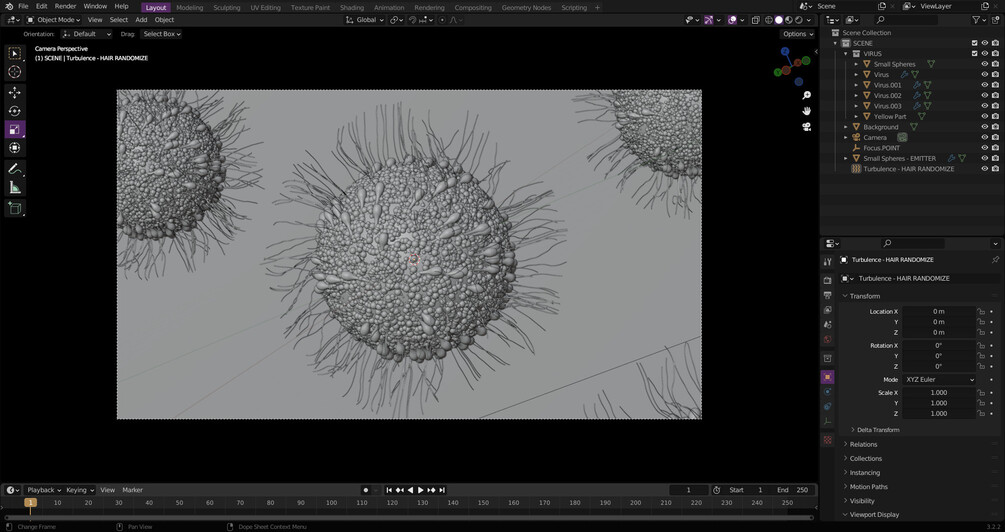Open the Render menu

[65, 6]
